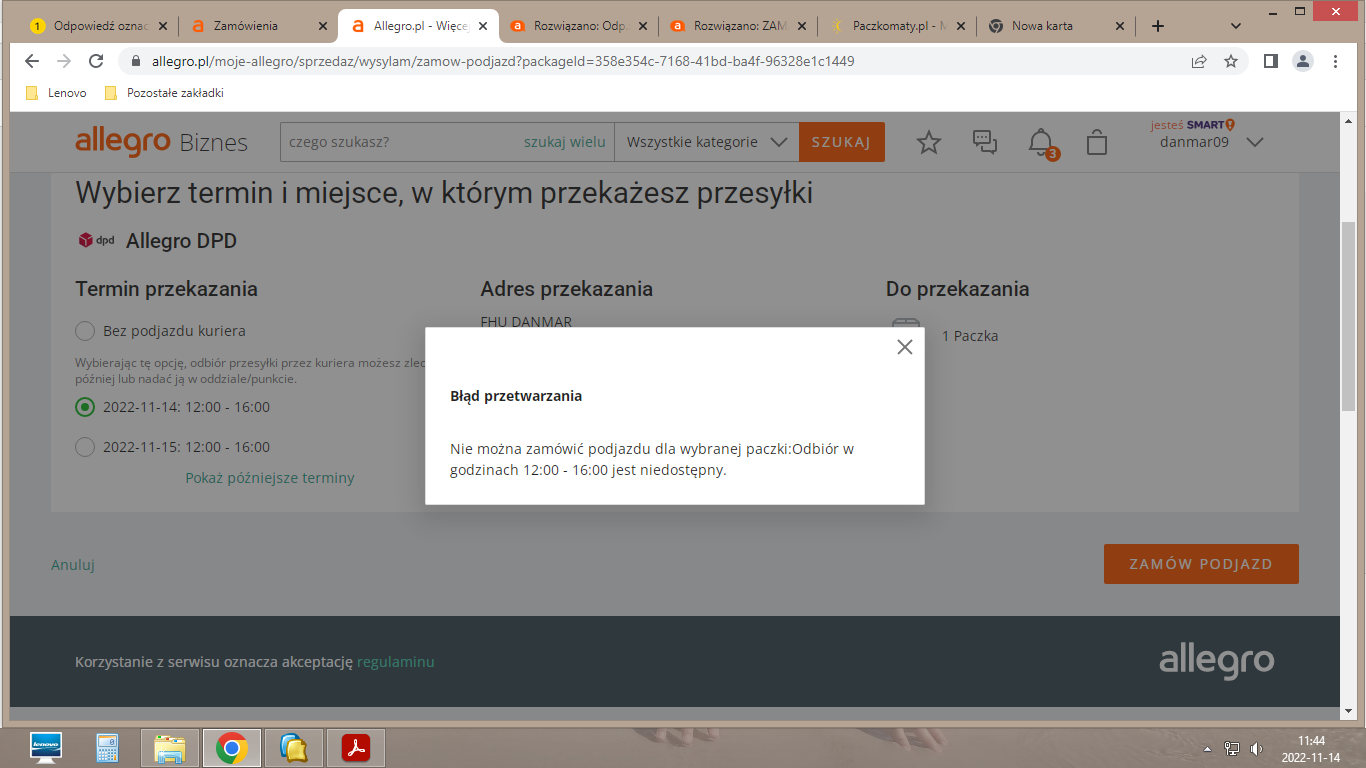The height and width of the screenshot is (768, 1366).
Task: Select pickup date 2022-11-14 12:00-16:00
Action: pyautogui.click(x=84, y=407)
